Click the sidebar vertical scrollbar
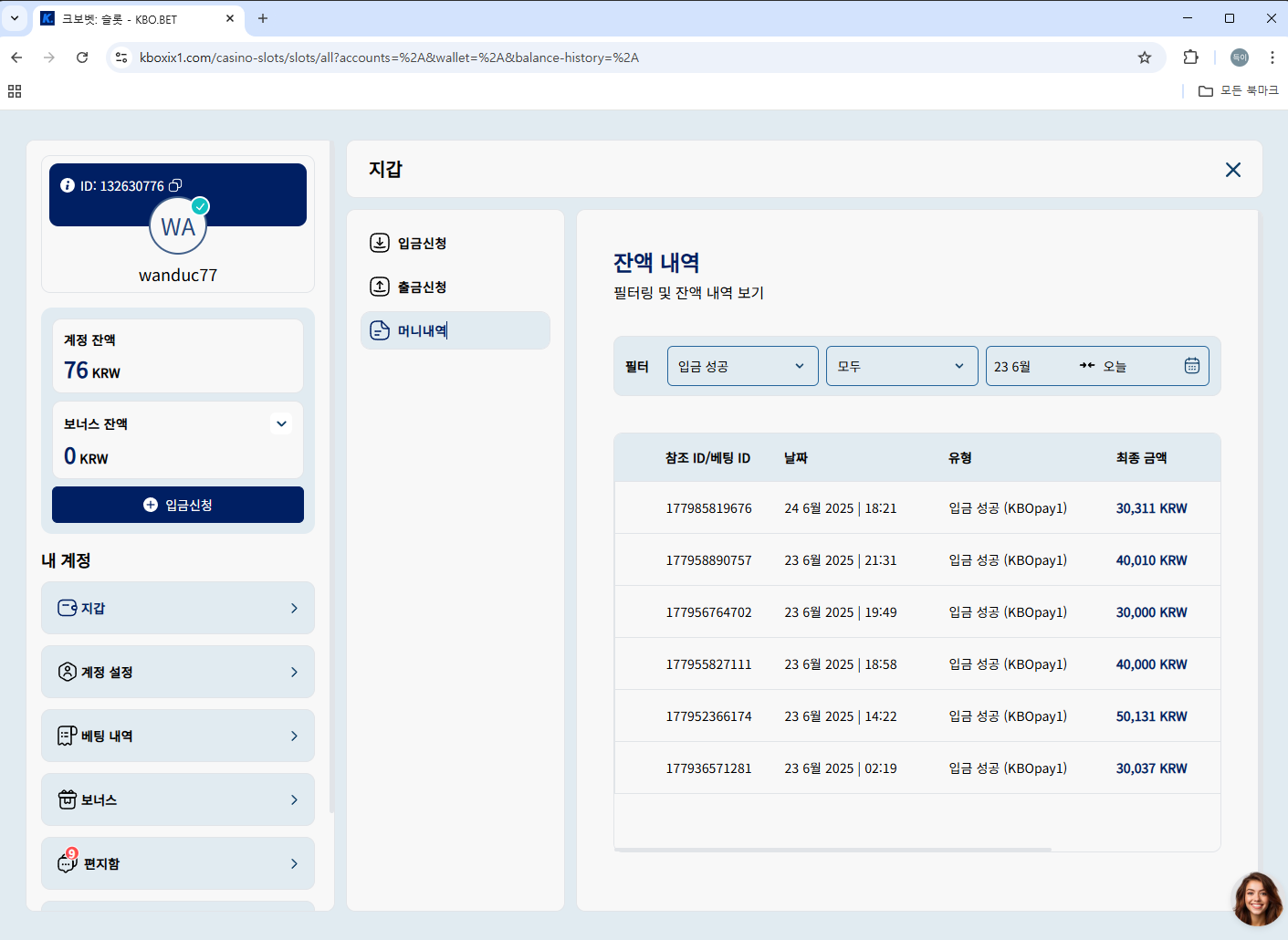 tap(331, 475)
